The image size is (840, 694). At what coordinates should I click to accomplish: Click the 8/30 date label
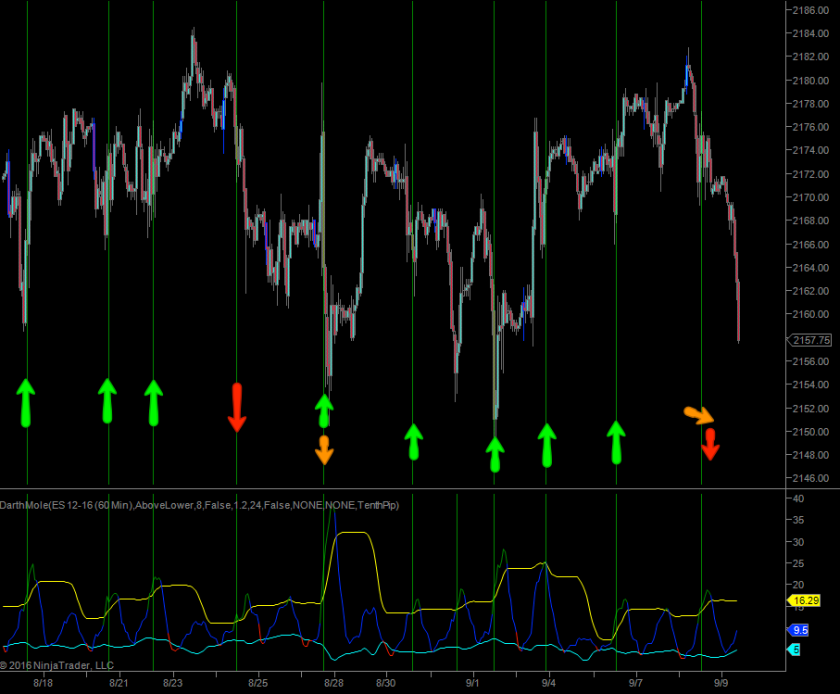[386, 683]
